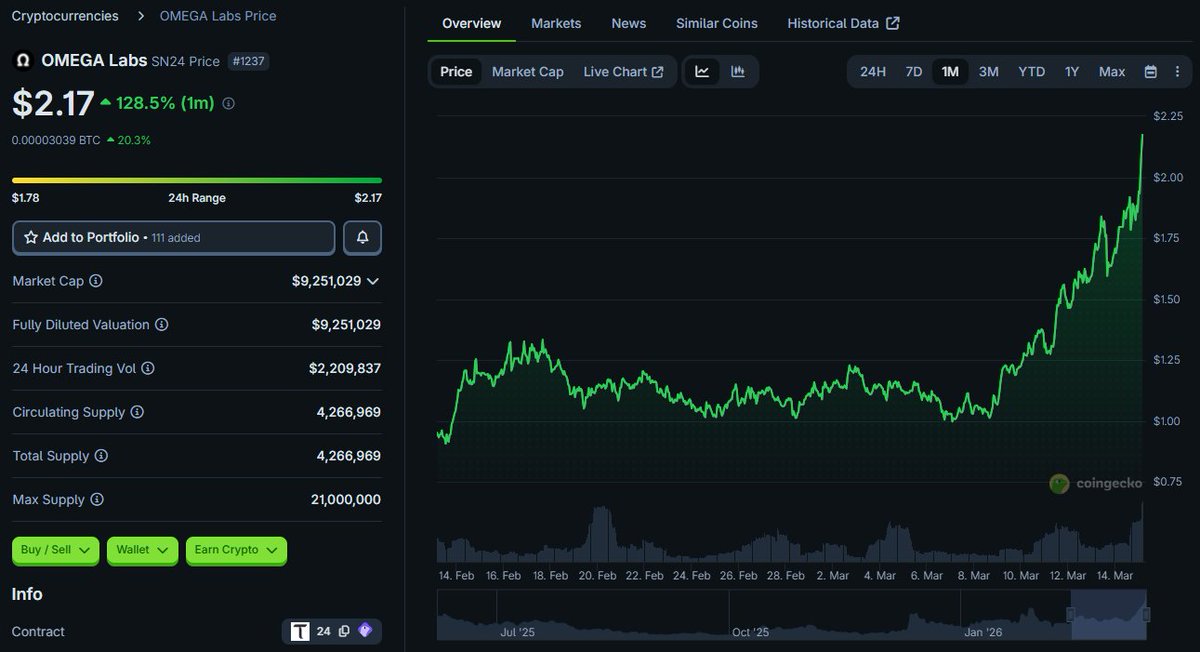Click Oct '25 on the navigator timeline
The height and width of the screenshot is (652, 1200).
[750, 632]
